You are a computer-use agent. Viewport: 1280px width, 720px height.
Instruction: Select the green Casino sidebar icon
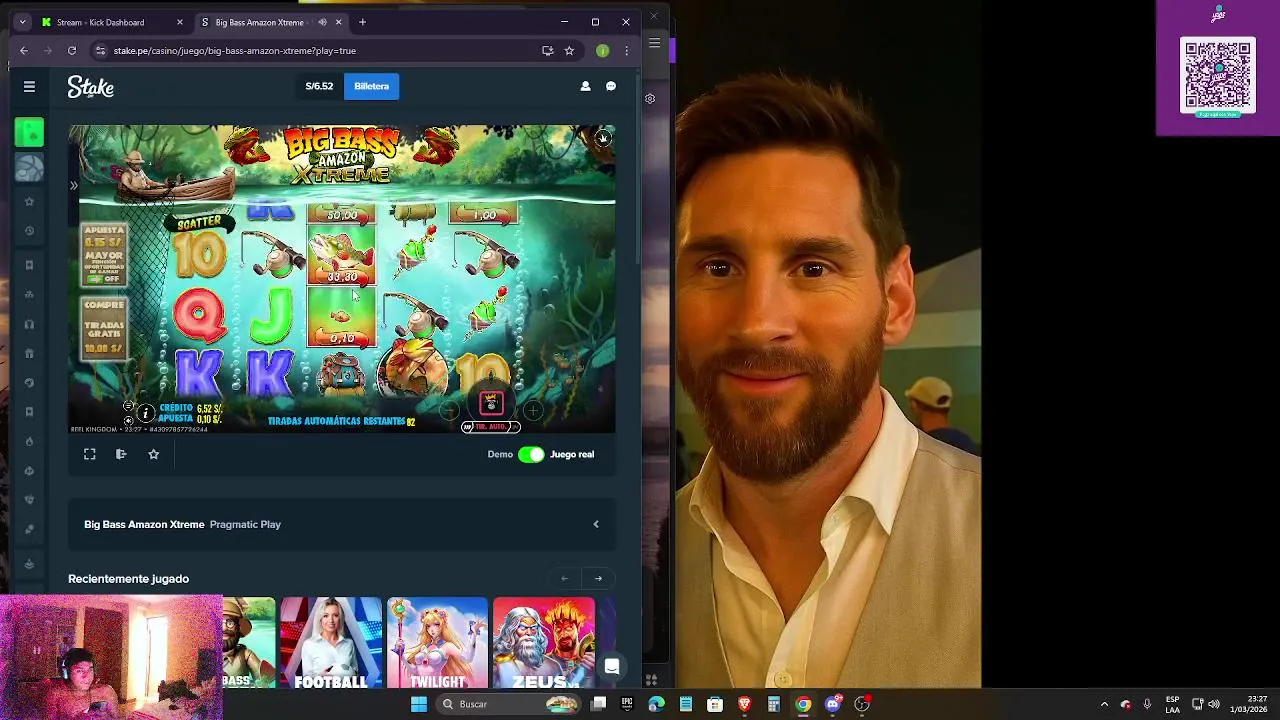[x=29, y=132]
